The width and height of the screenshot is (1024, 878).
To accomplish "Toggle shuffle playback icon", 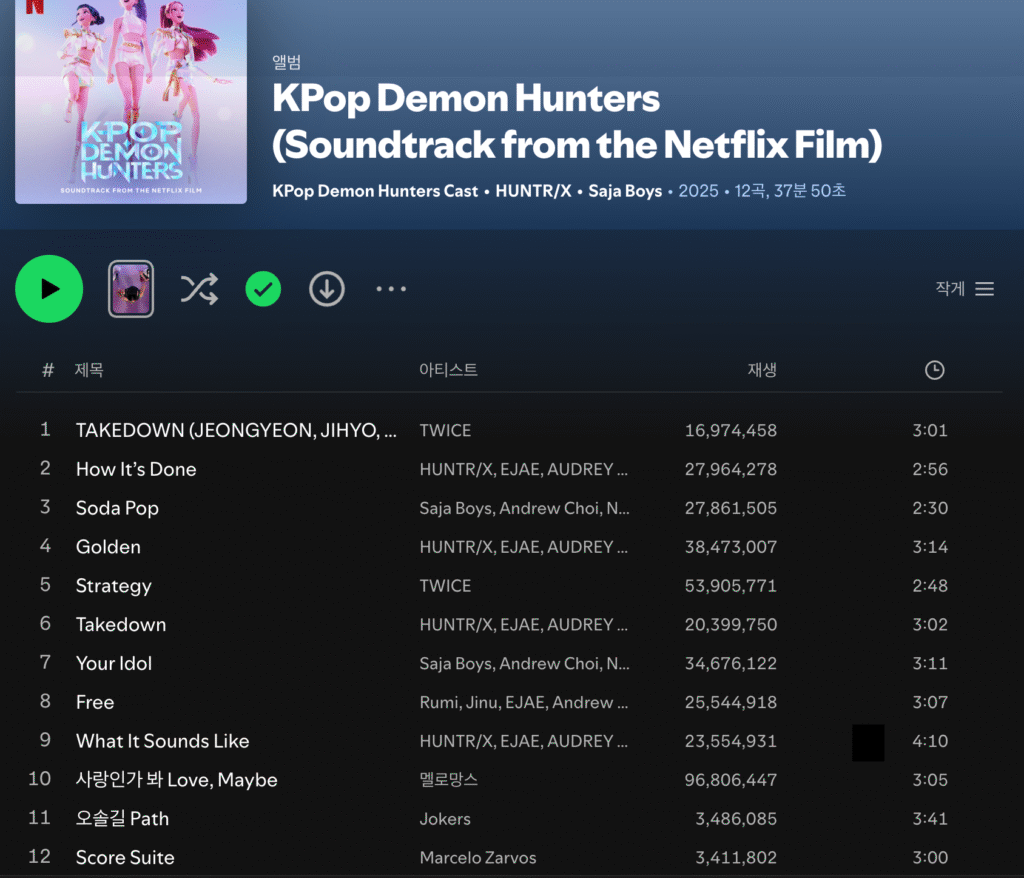I will (x=199, y=289).
